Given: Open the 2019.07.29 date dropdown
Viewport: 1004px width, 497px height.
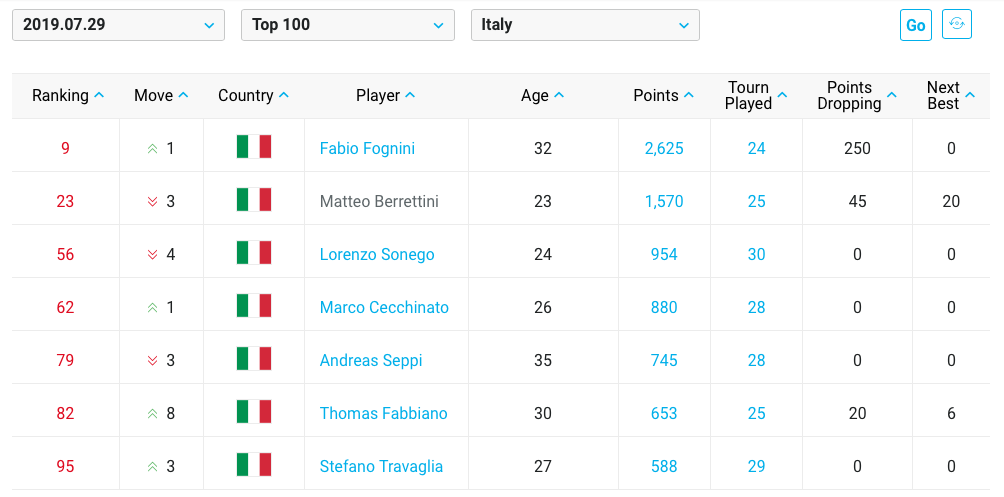Looking at the screenshot, I should click(118, 25).
